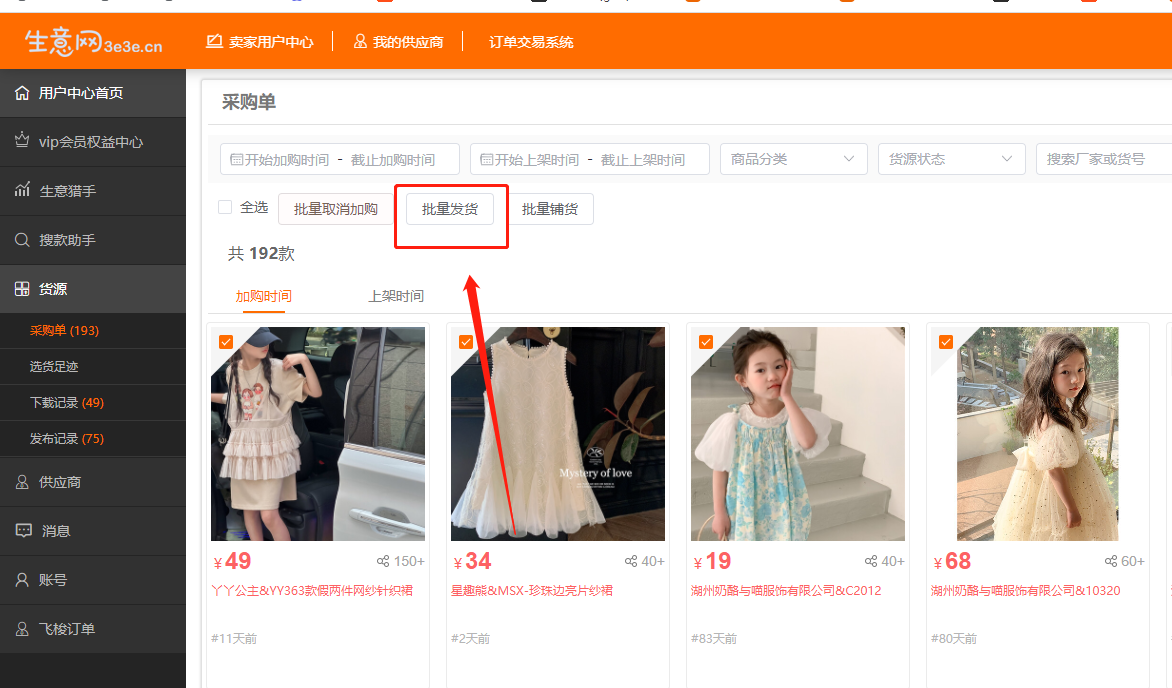Image resolution: width=1172 pixels, height=688 pixels.
Task: Open 订单交易系统 in the top navigation
Action: pyautogui.click(x=531, y=42)
